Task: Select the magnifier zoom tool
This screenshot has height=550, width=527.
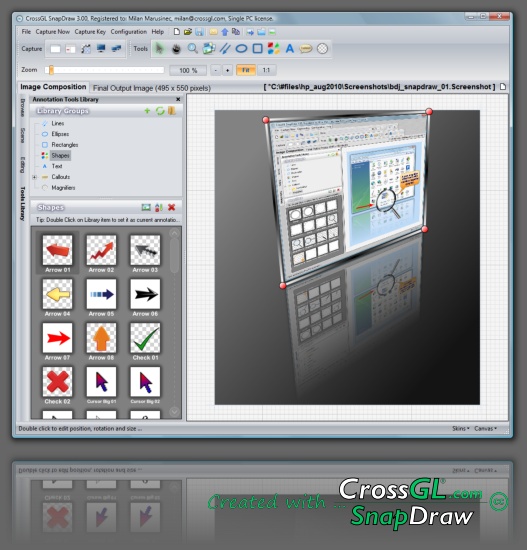Action: 192,48
